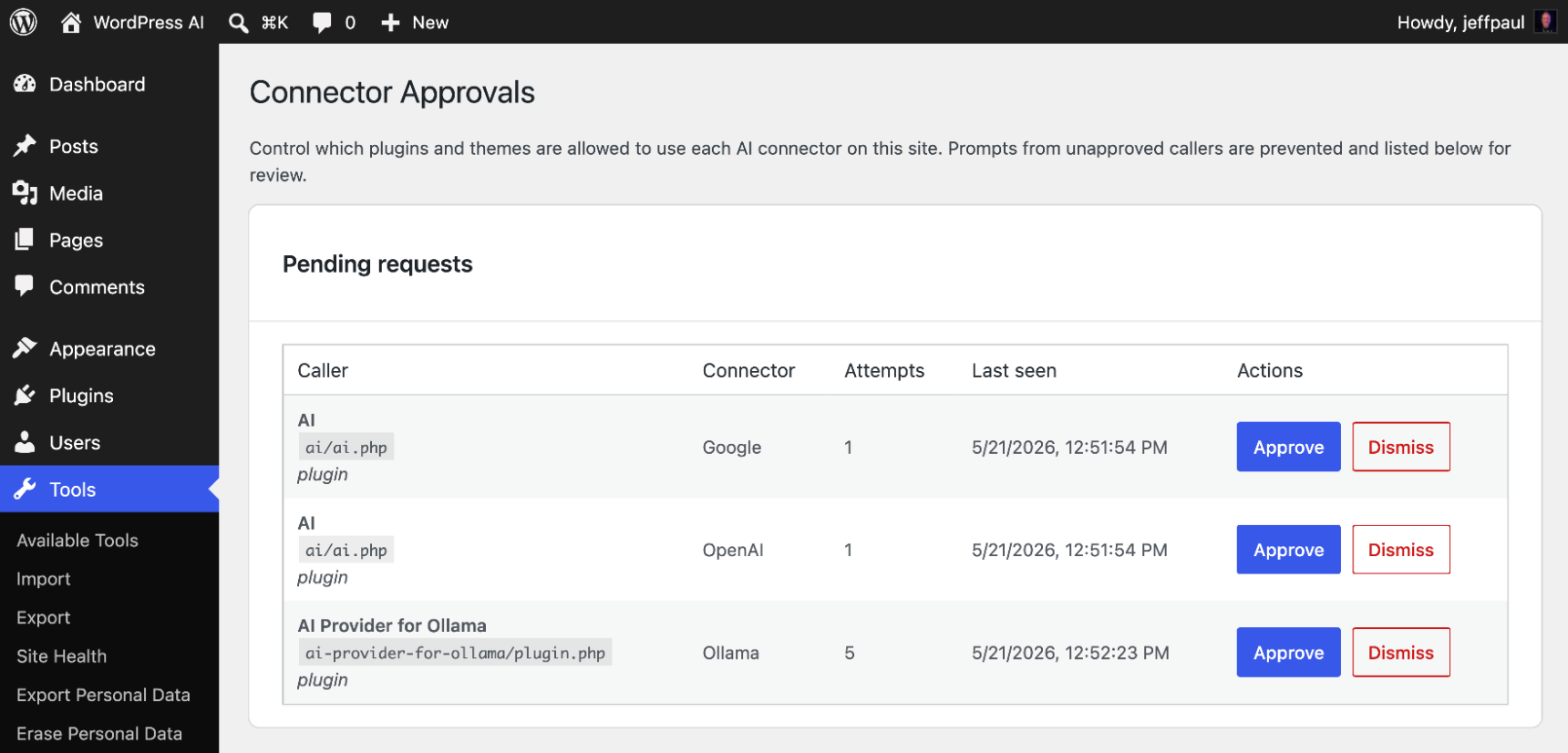Open the search magnifier in admin bar
Screen dimensions: 1568x753
[x=239, y=23]
